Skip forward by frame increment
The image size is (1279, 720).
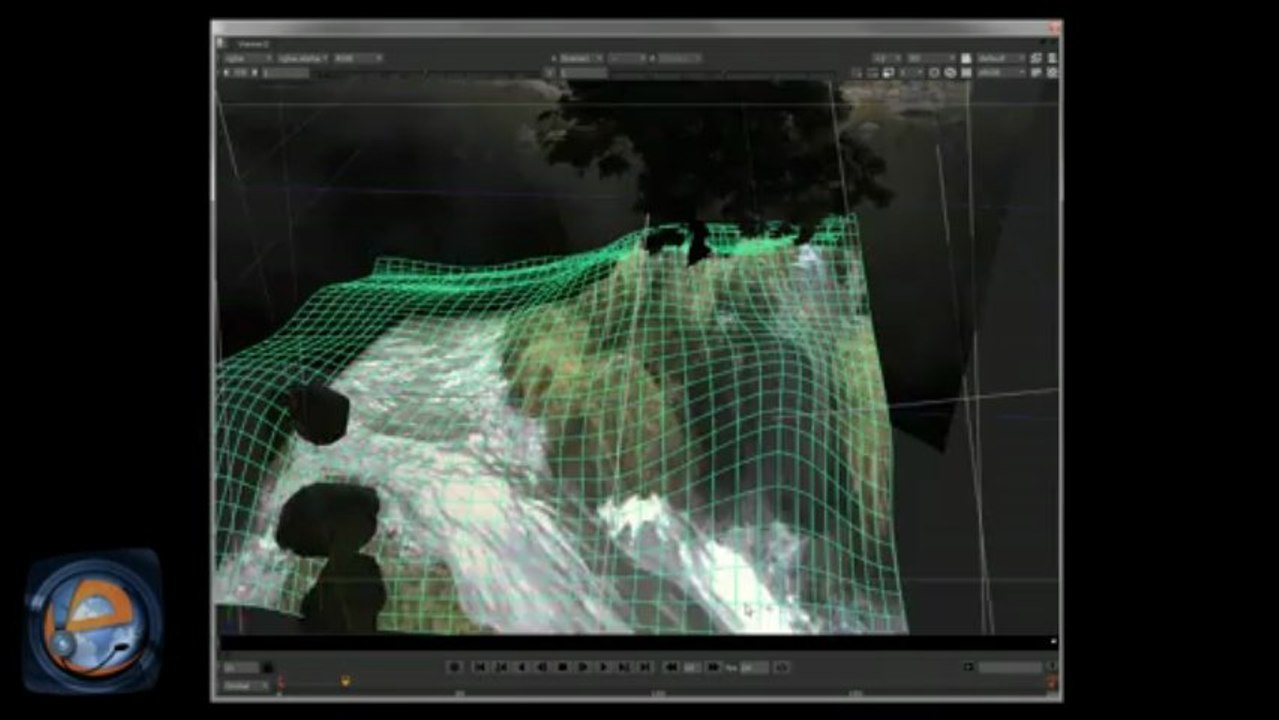(713, 667)
